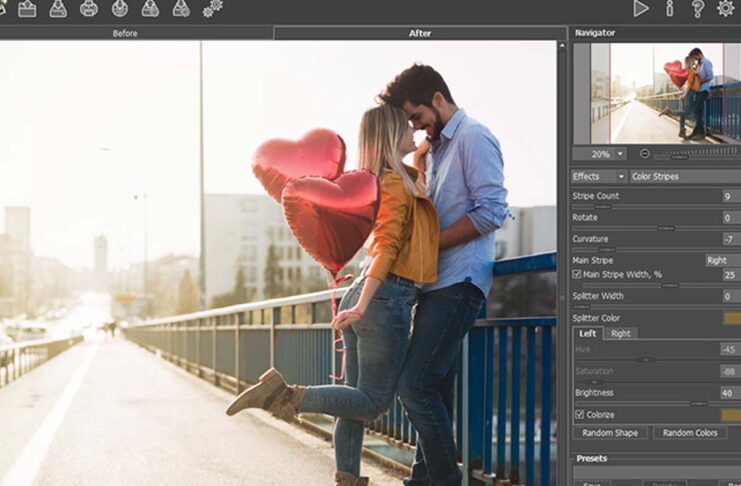Select the Right stripe settings tab
The height and width of the screenshot is (486, 741).
click(x=620, y=333)
